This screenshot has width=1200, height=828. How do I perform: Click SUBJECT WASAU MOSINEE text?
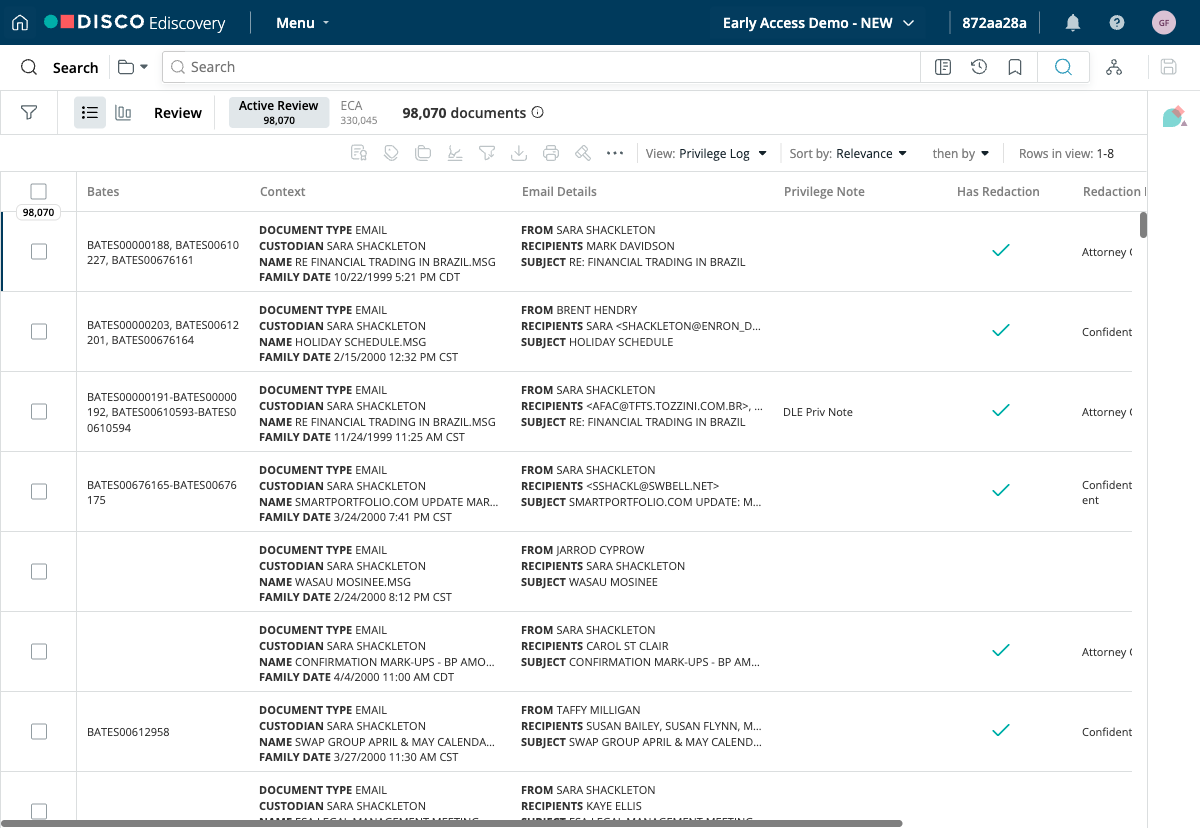tap(589, 582)
